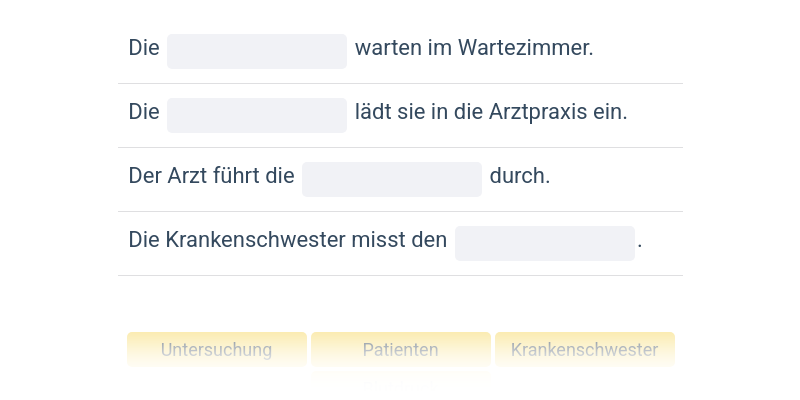Click the word 'Arztpraxis' in second sentence
800x400 pixels.
(x=538, y=112)
